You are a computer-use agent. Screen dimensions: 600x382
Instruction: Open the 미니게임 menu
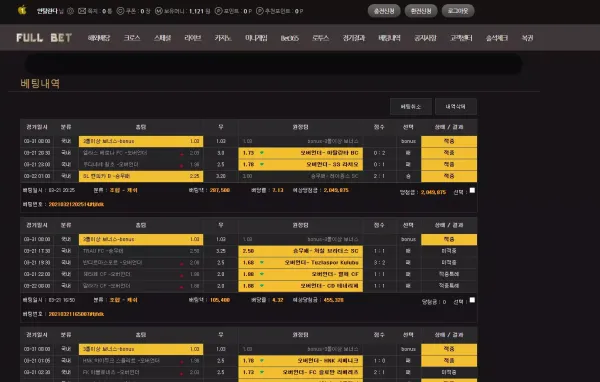tap(256, 38)
